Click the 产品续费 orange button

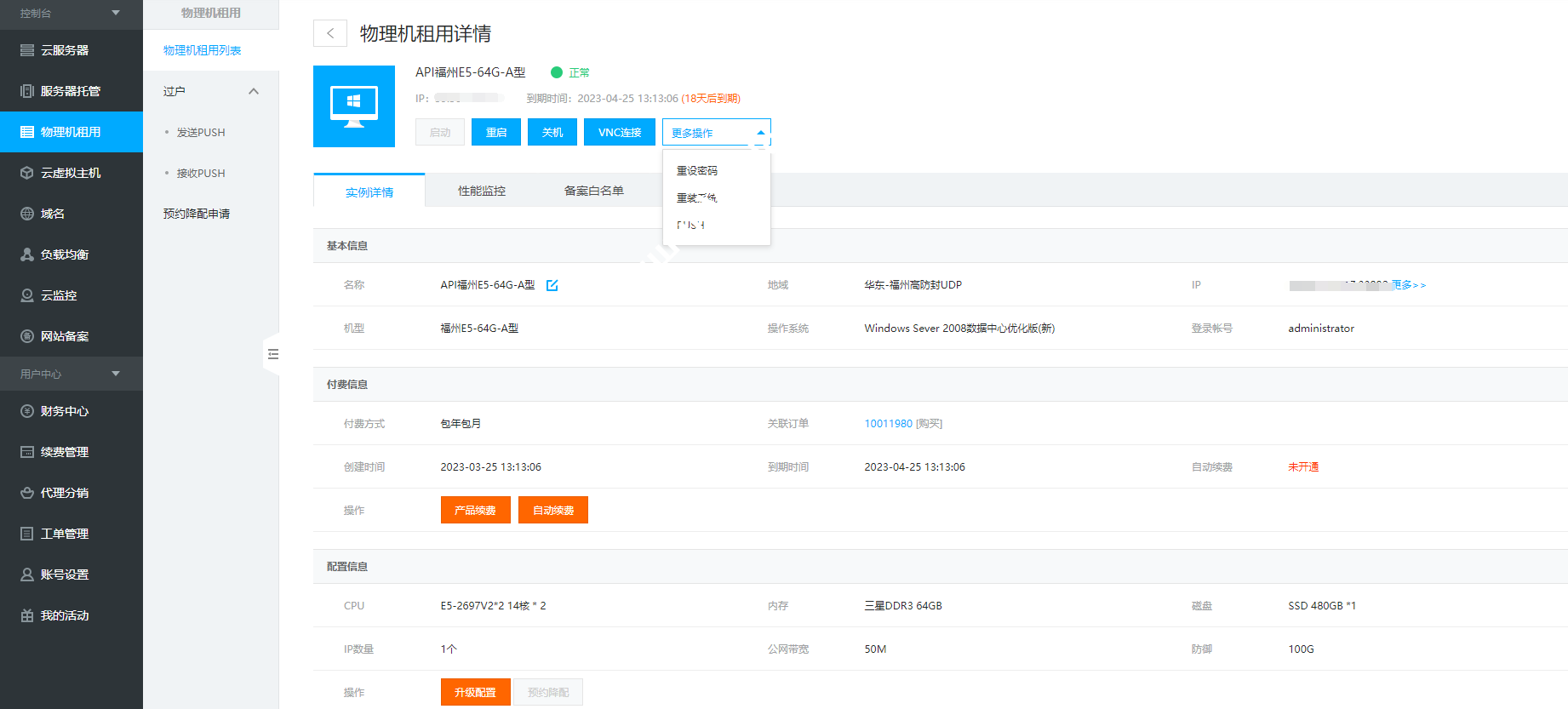point(475,510)
